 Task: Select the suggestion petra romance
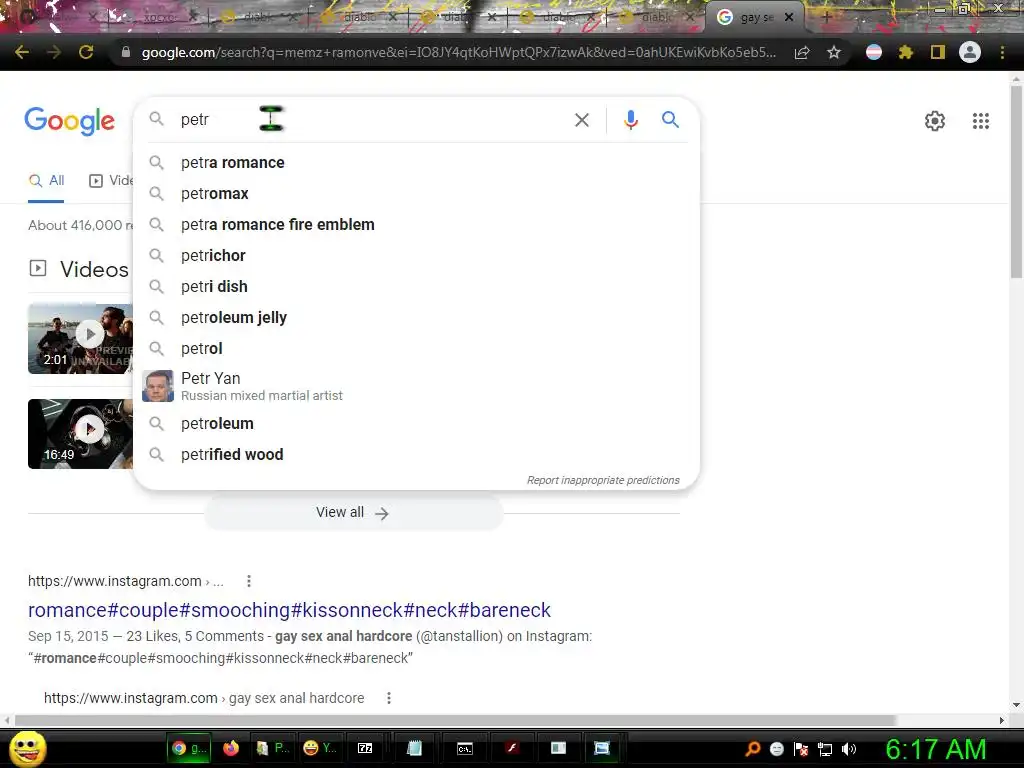pos(416,163)
